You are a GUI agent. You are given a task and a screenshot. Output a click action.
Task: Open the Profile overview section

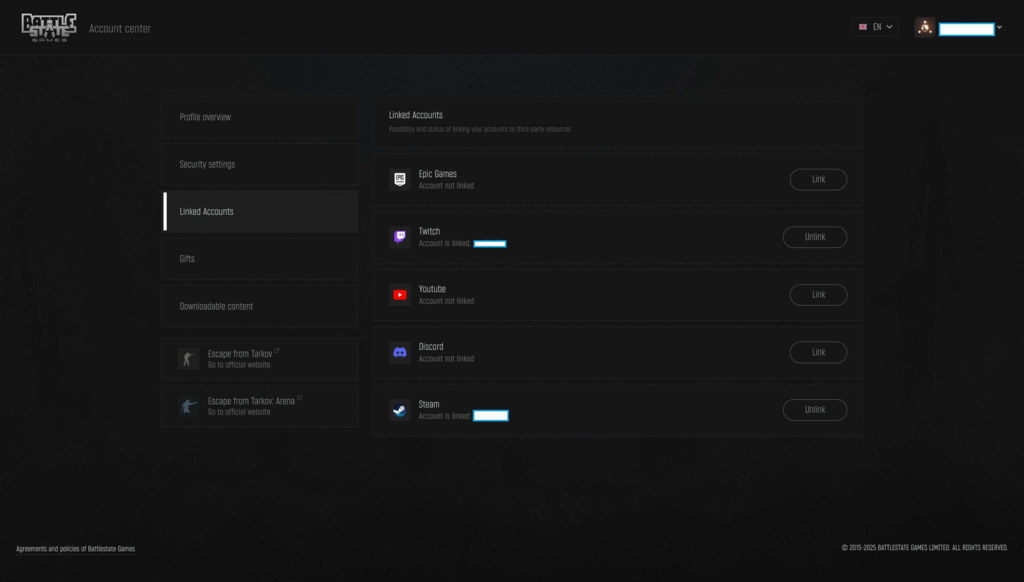click(x=260, y=117)
